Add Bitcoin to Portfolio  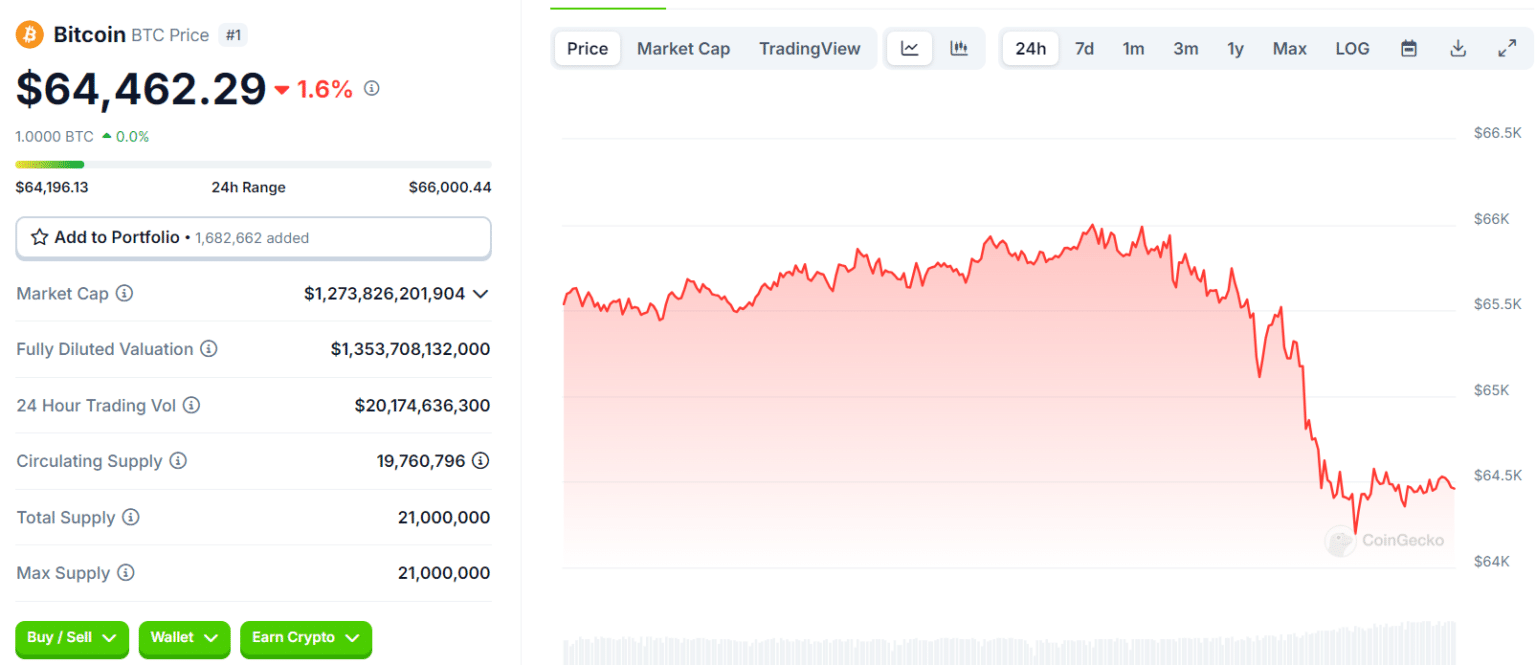click(253, 238)
